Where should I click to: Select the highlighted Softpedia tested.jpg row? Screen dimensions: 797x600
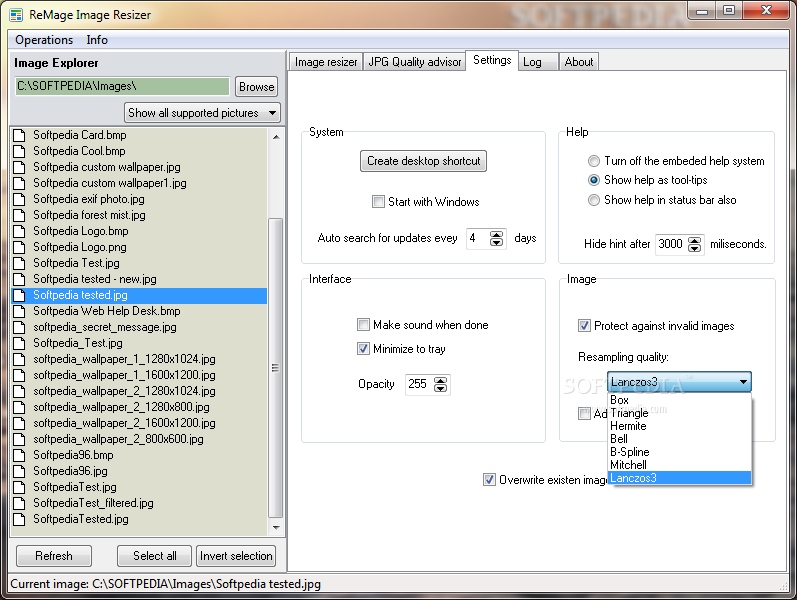(x=139, y=295)
